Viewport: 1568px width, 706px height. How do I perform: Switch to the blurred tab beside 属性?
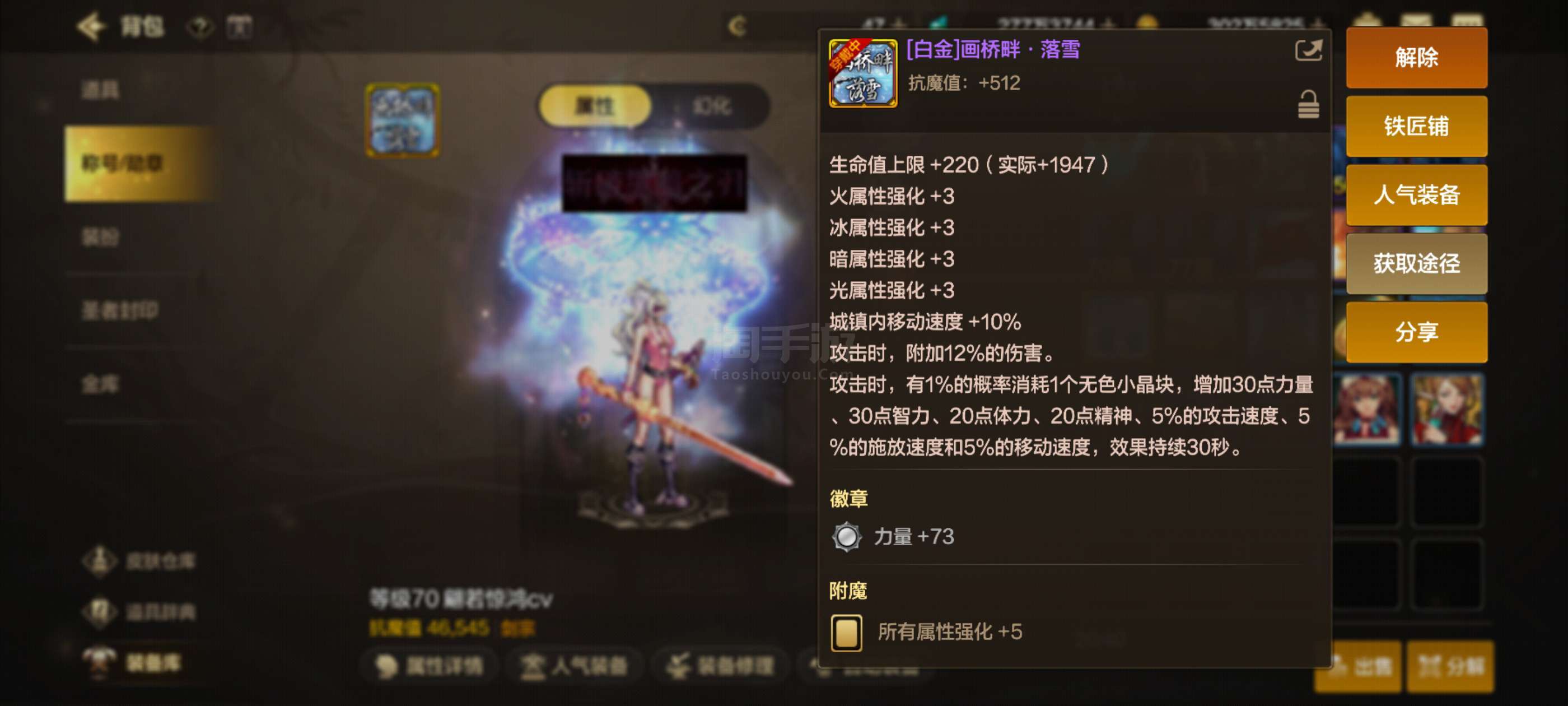(x=711, y=106)
